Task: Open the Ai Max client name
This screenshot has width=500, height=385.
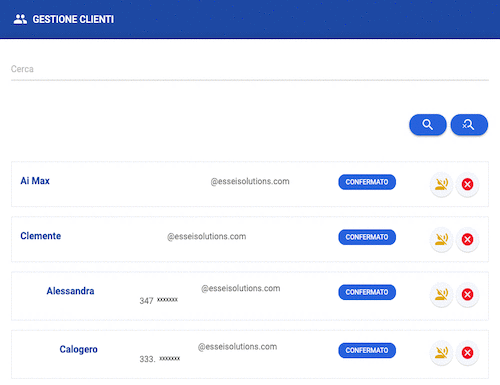Action: tap(35, 181)
